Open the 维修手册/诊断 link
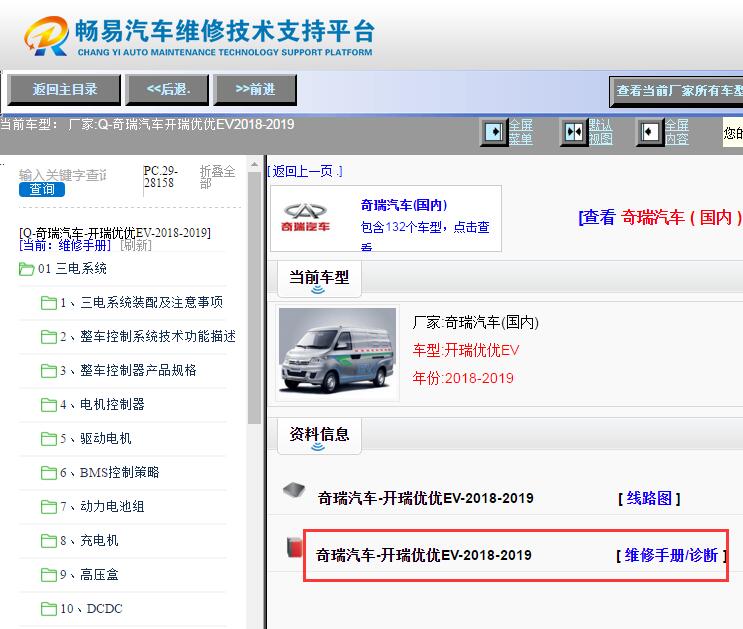 [x=671, y=555]
